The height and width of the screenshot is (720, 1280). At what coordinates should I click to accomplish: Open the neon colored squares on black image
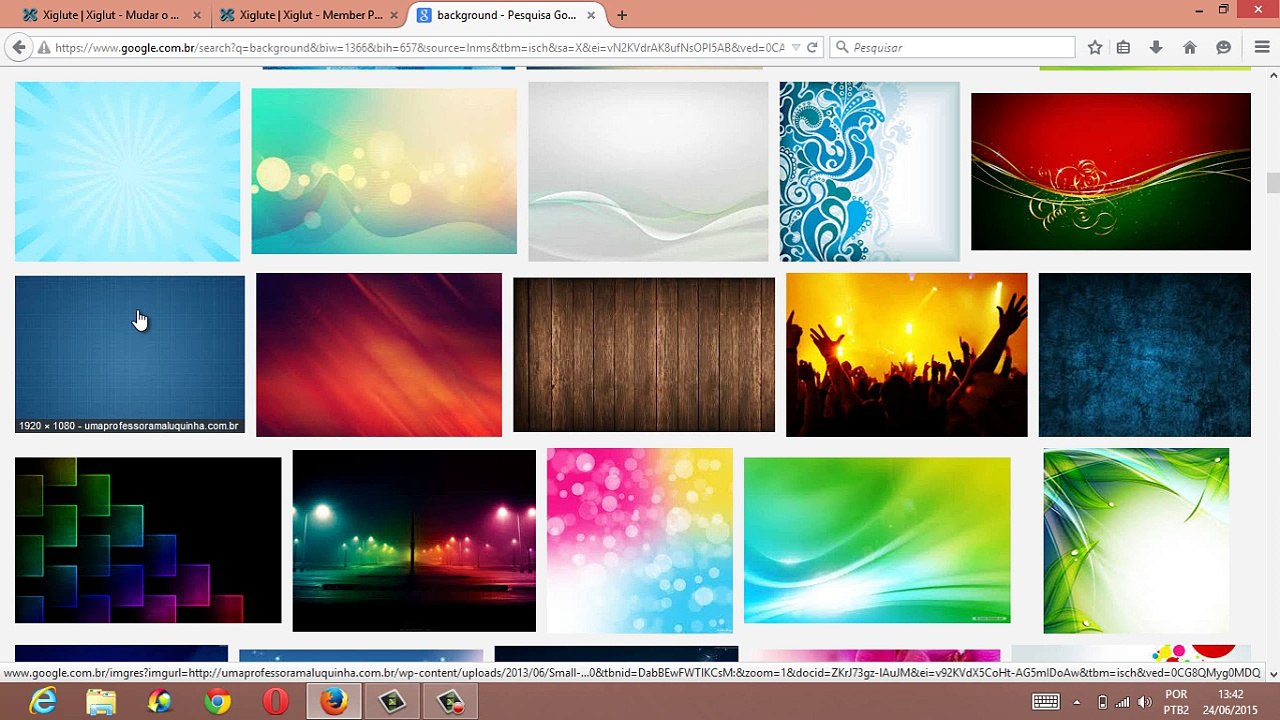tap(148, 540)
